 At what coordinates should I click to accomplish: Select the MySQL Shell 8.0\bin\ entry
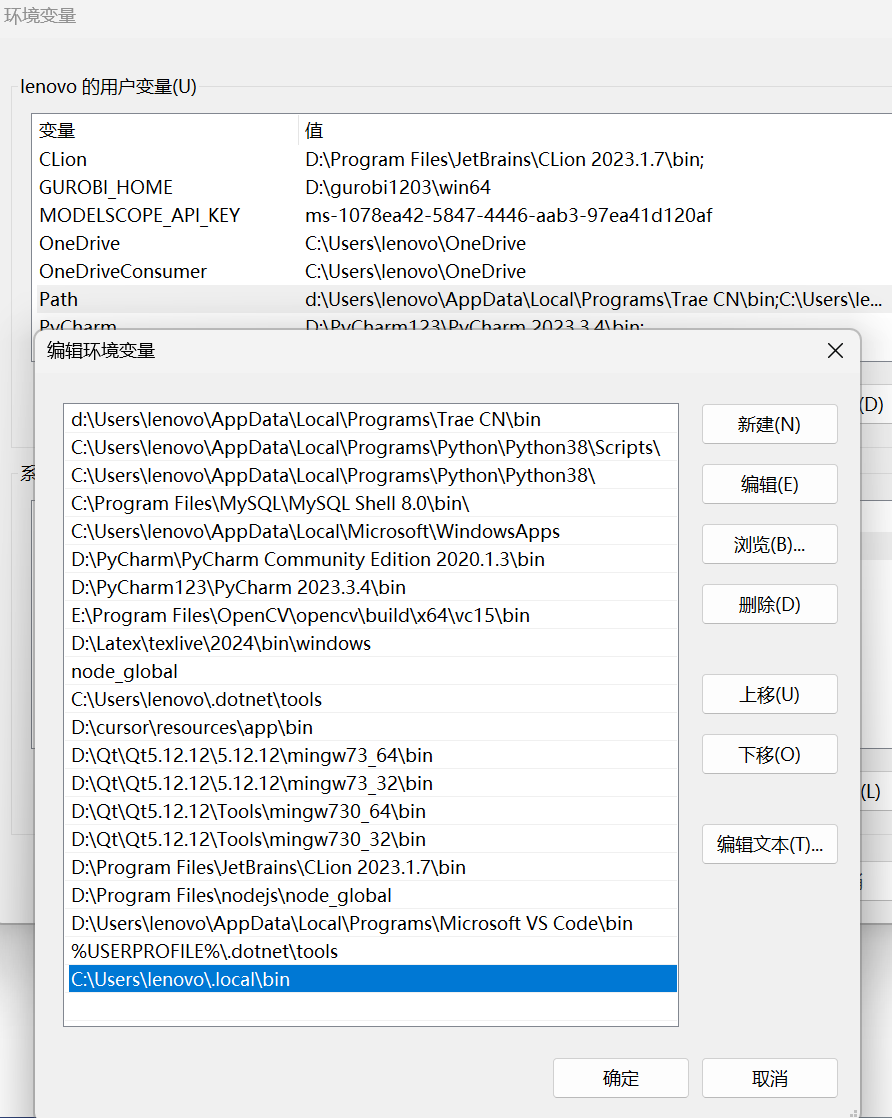371,503
